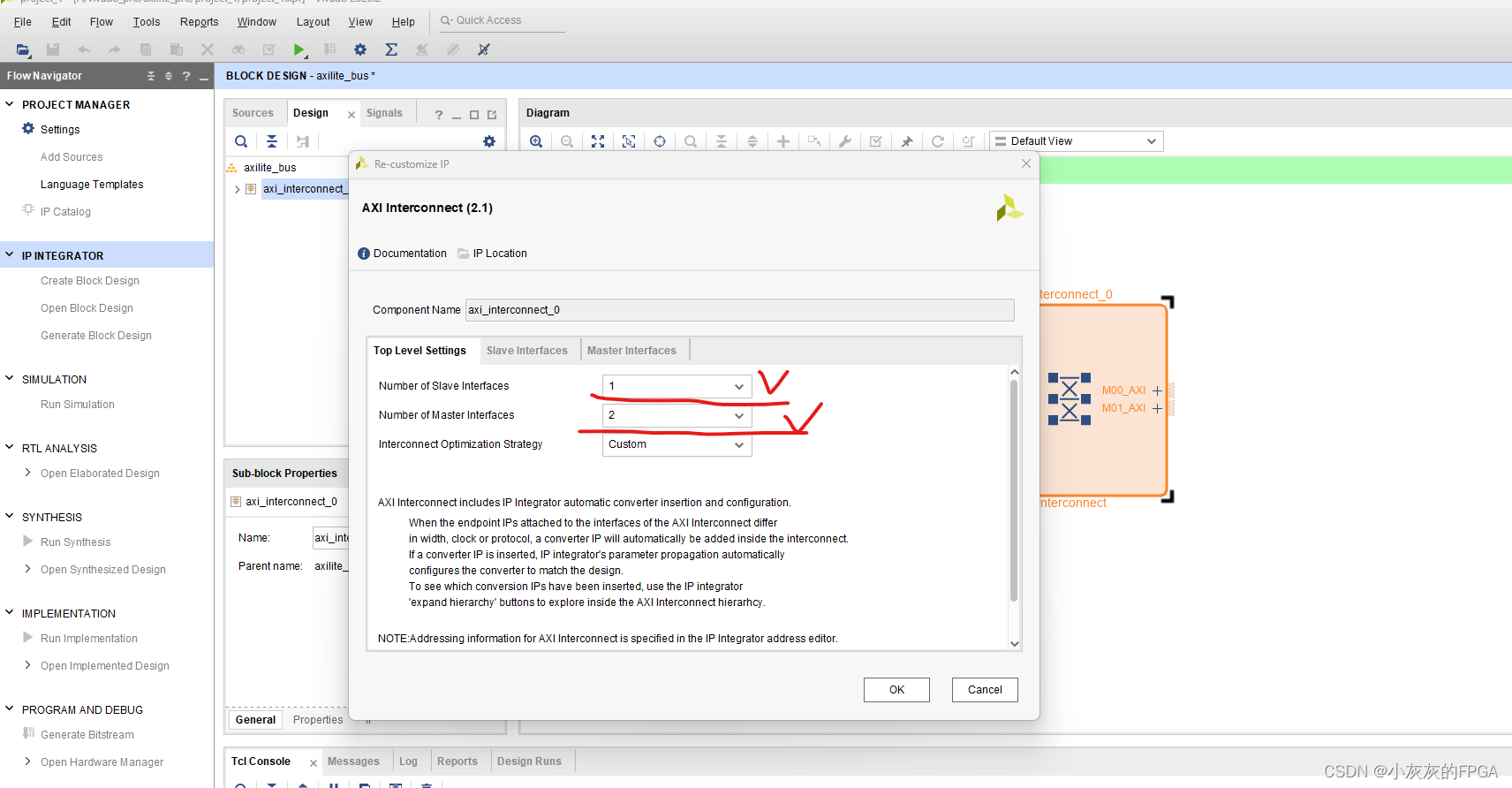Image resolution: width=1512 pixels, height=788 pixels.
Task: Select axilite_bus in Design tree
Action: 270,168
